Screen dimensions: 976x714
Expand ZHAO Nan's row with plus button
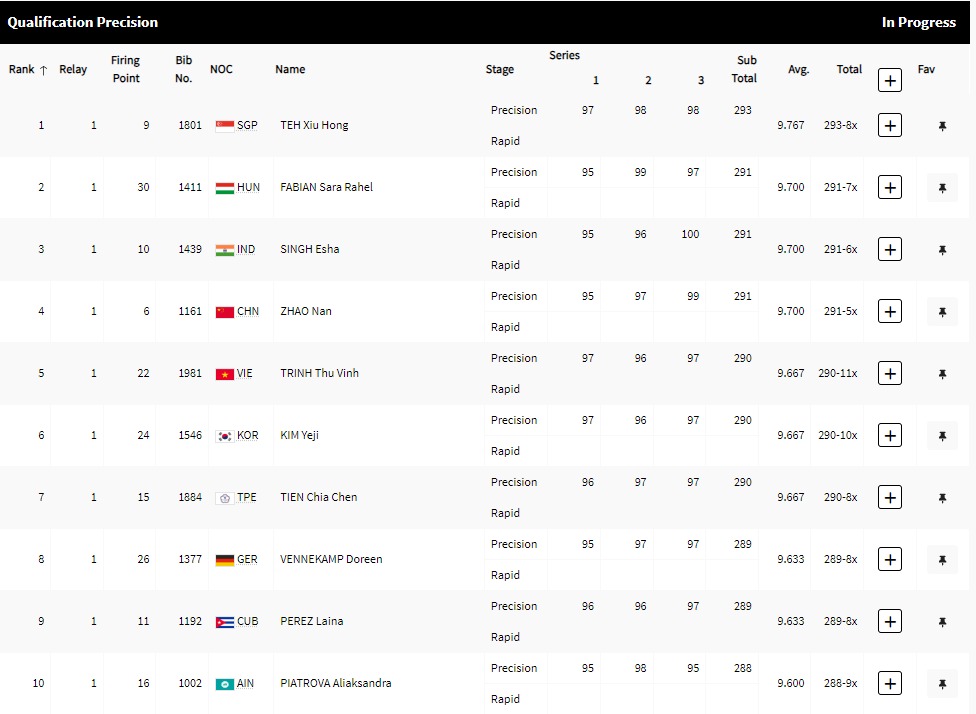889,311
